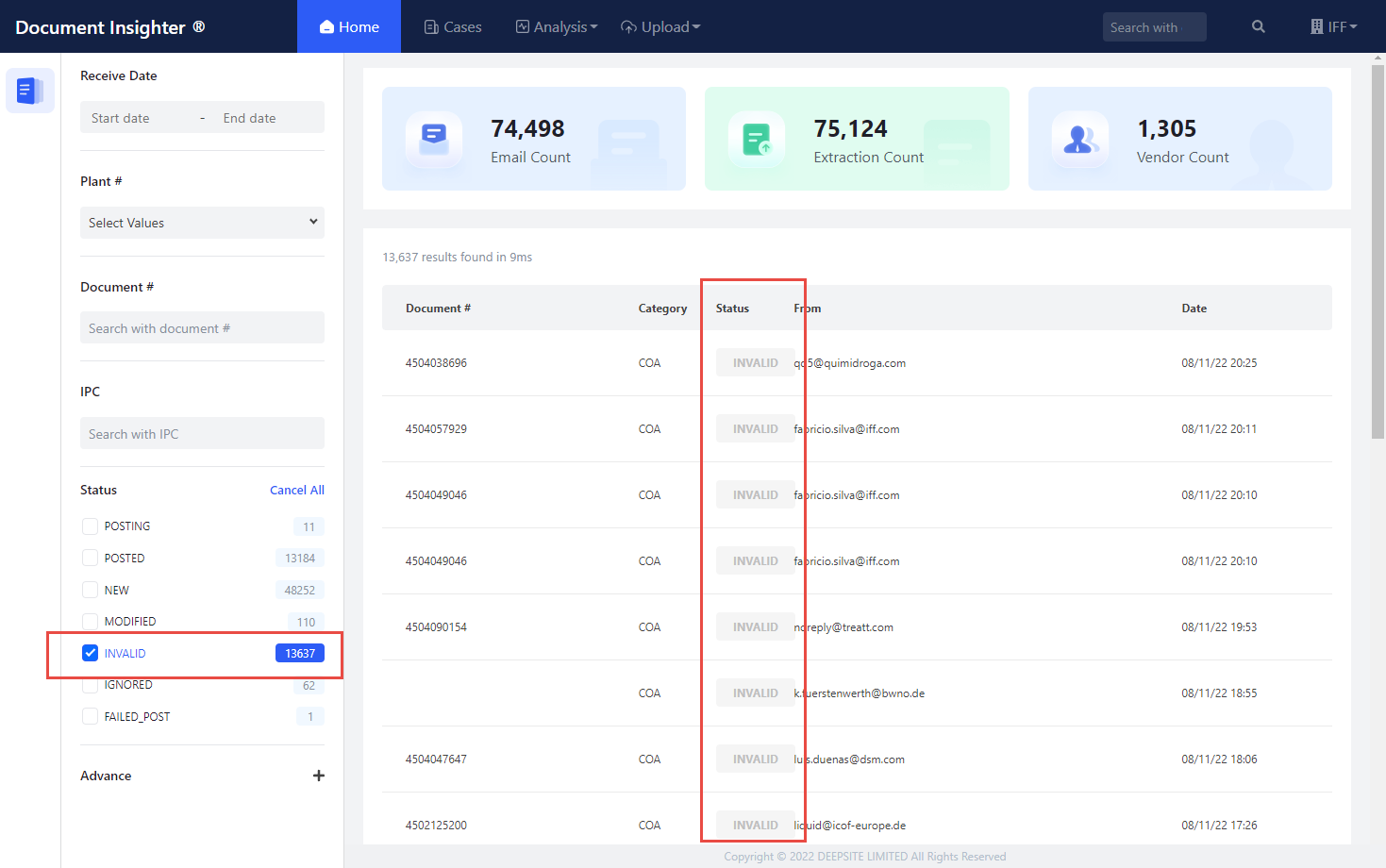
Task: Click the Extraction Count document icon
Action: [x=756, y=139]
